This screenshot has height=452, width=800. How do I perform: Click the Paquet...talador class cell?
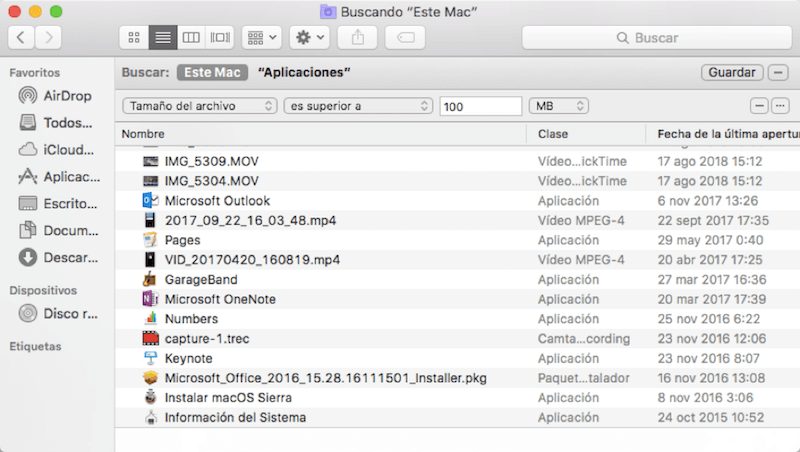click(584, 378)
